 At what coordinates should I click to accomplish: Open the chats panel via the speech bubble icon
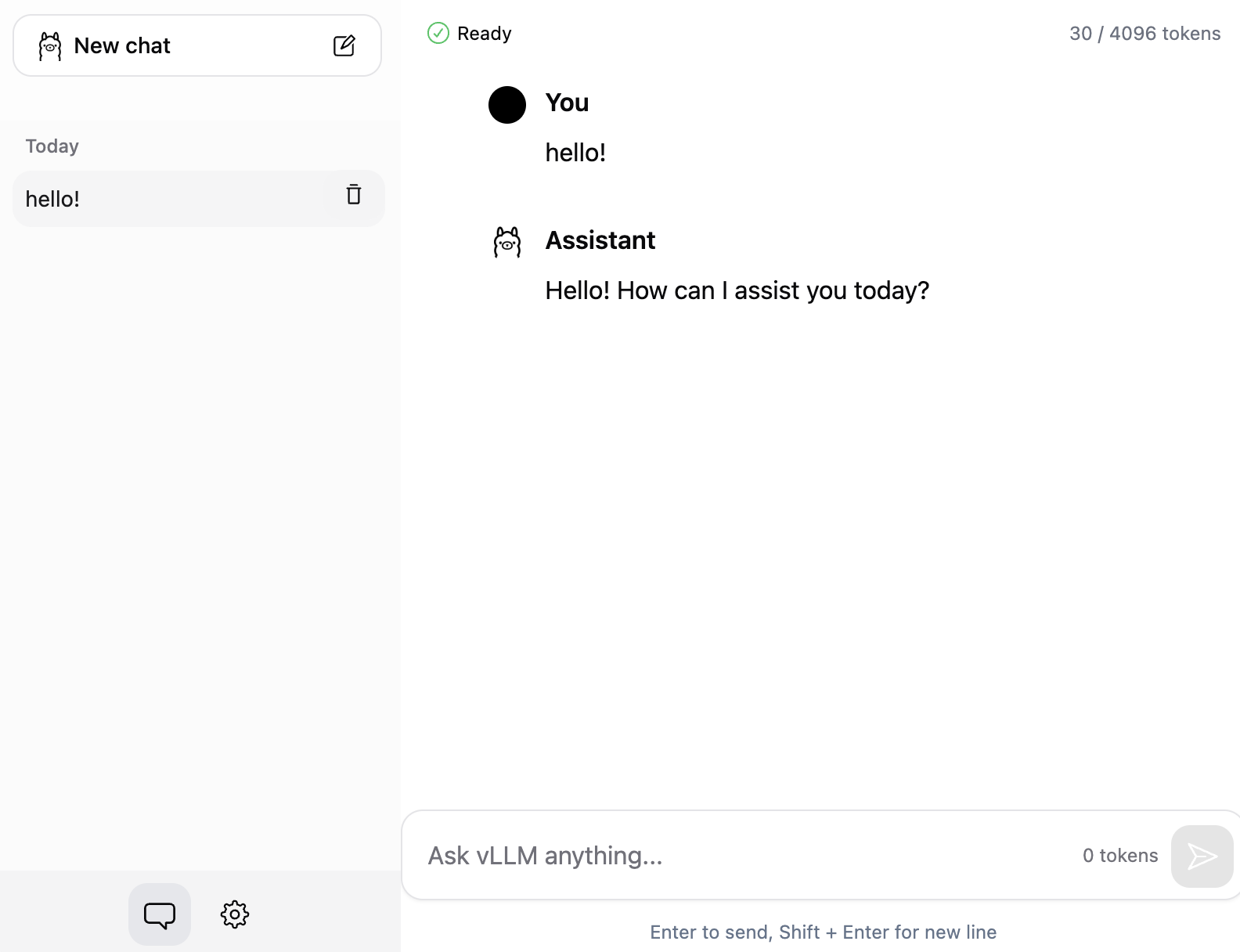pyautogui.click(x=159, y=914)
